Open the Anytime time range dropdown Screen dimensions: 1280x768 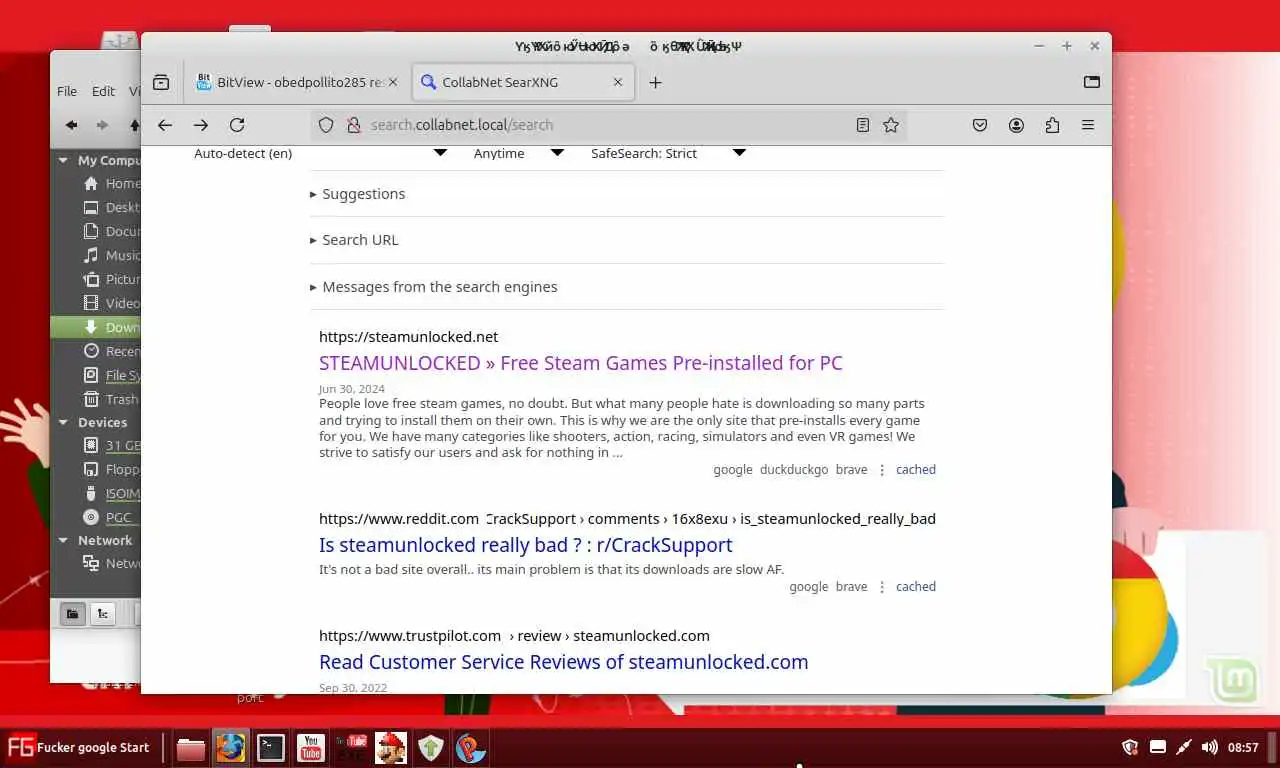[x=518, y=153]
